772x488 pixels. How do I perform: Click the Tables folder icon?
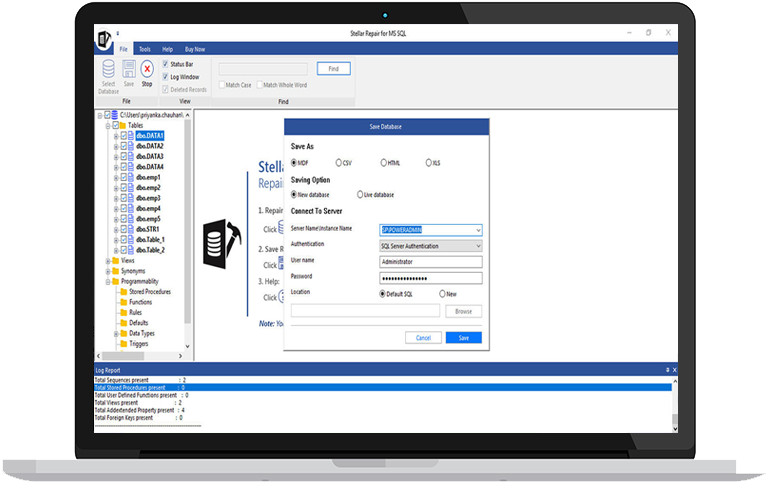click(123, 126)
